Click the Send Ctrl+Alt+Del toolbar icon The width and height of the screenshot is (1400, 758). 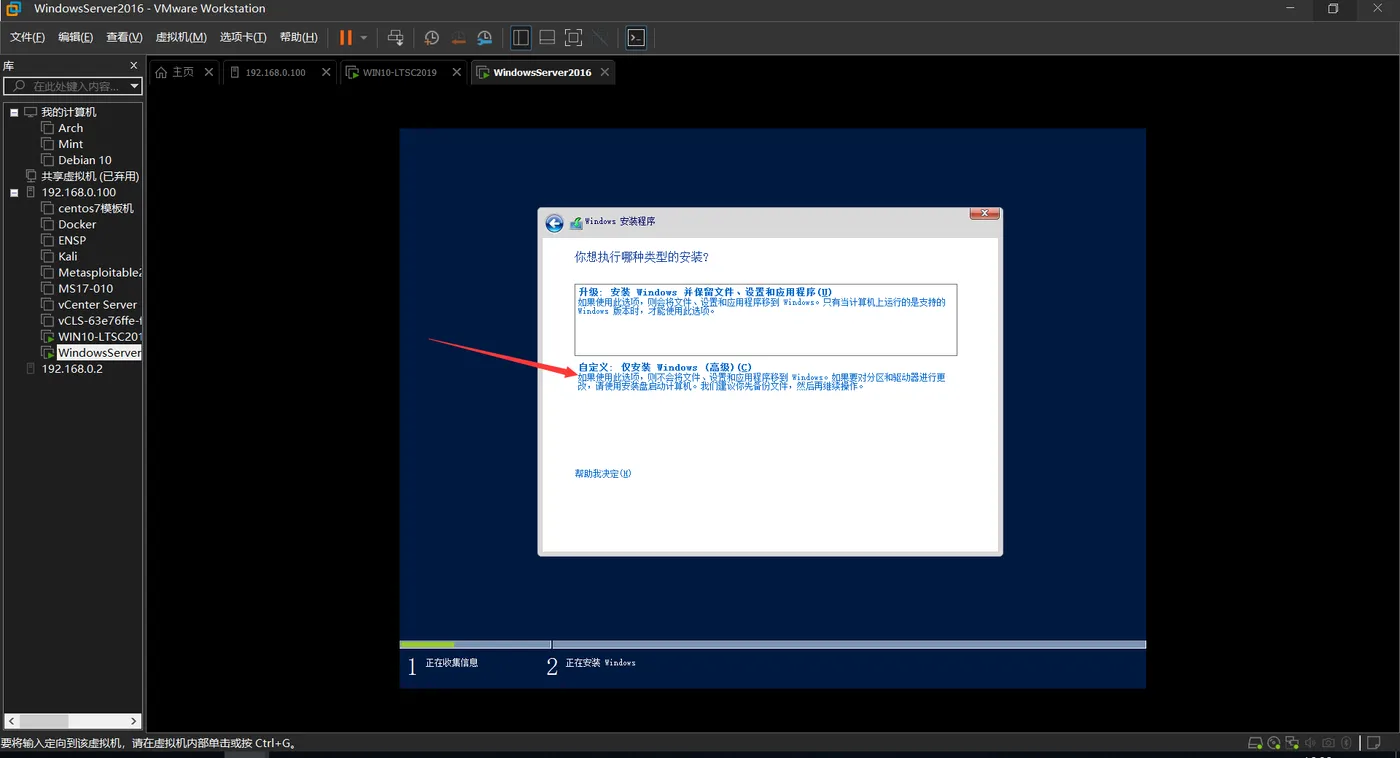(396, 38)
